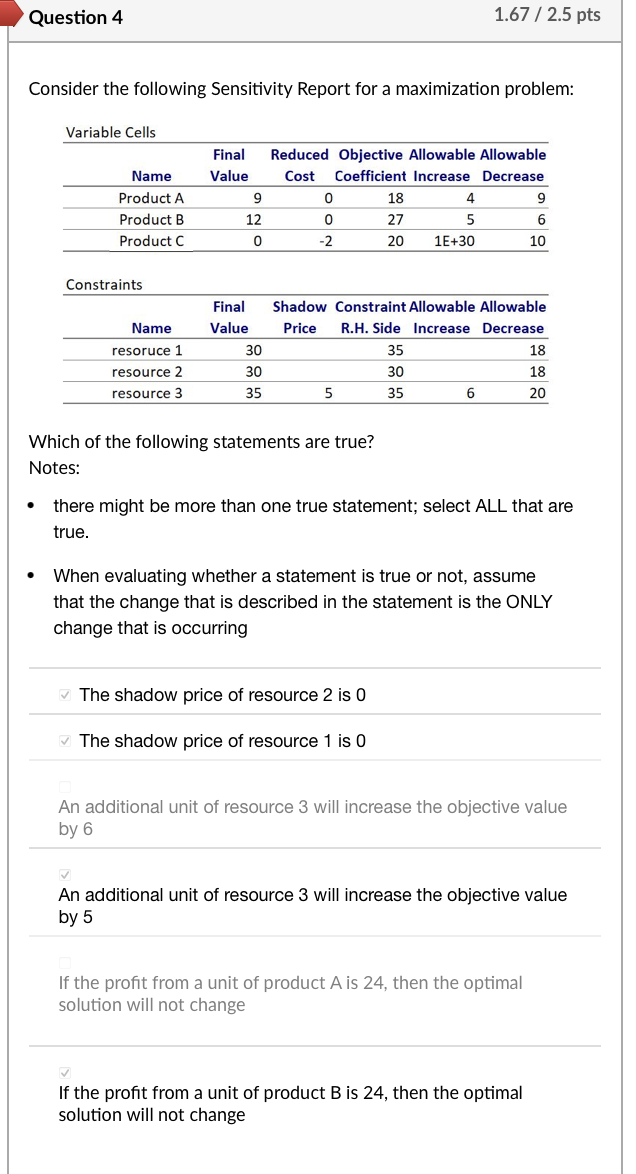Image resolution: width=636 pixels, height=1174 pixels.
Task: Click the Product C row in the table
Action: pyautogui.click(x=151, y=240)
